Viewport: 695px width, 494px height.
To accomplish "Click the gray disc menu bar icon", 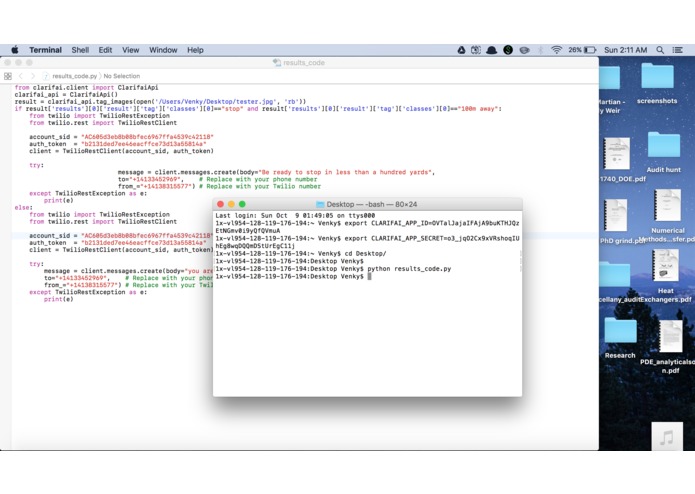I will pyautogui.click(x=524, y=50).
